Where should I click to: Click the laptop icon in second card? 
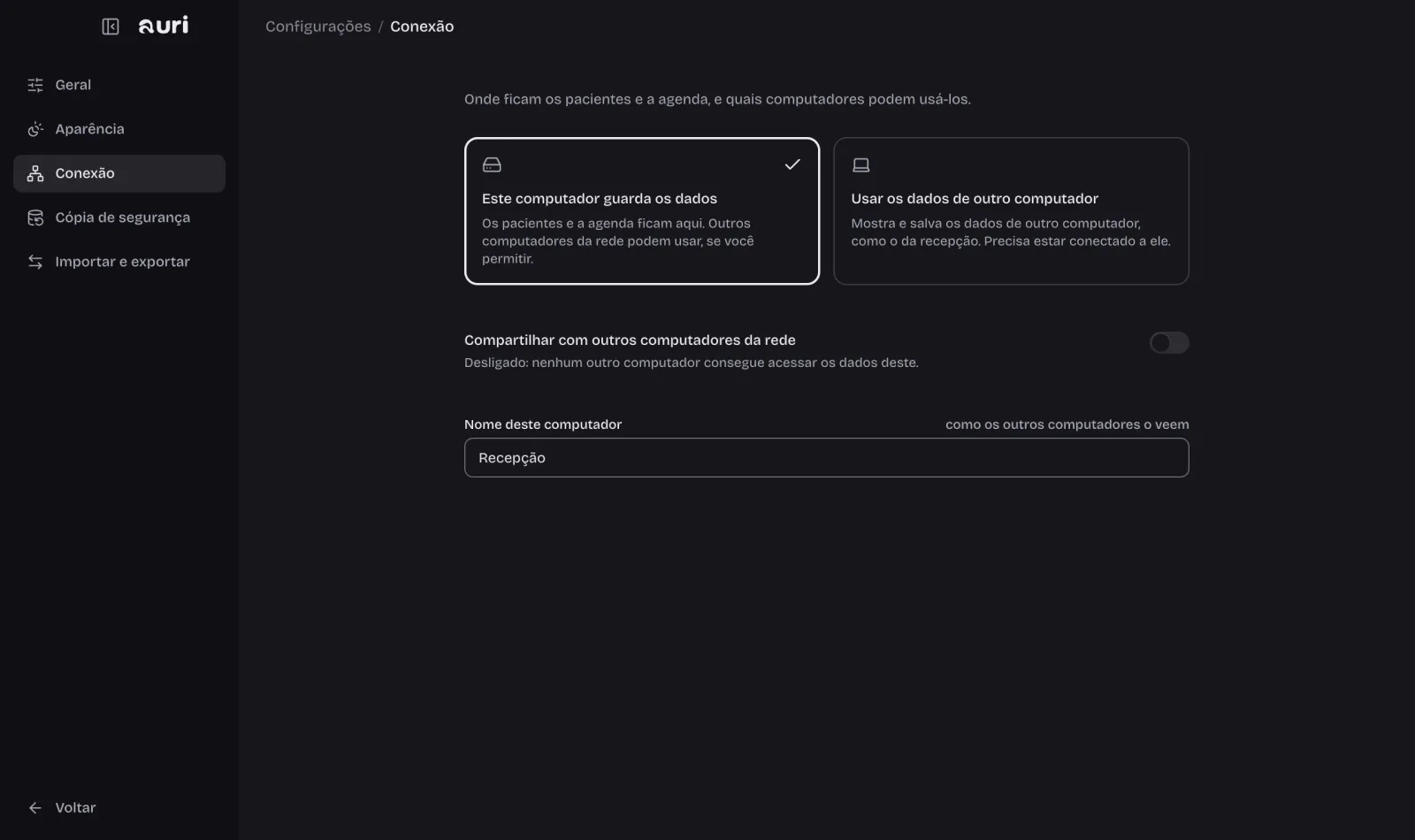pyautogui.click(x=860, y=164)
